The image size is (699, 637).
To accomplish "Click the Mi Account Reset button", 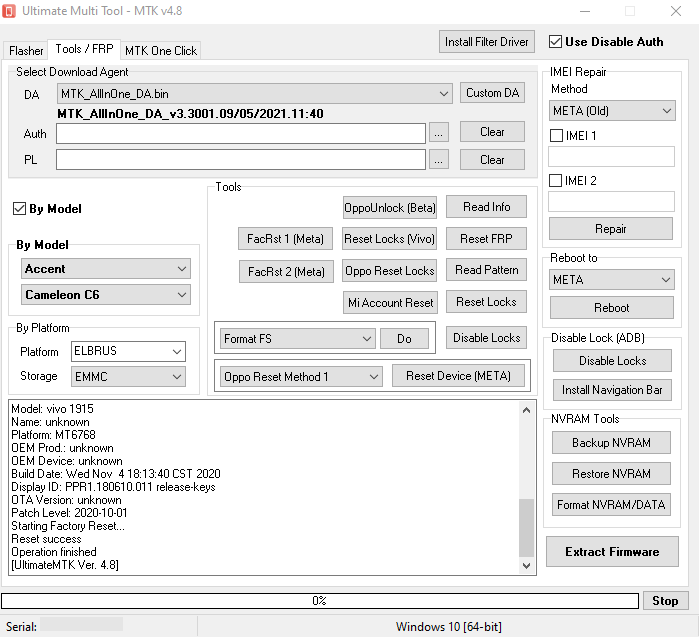I will pyautogui.click(x=391, y=303).
